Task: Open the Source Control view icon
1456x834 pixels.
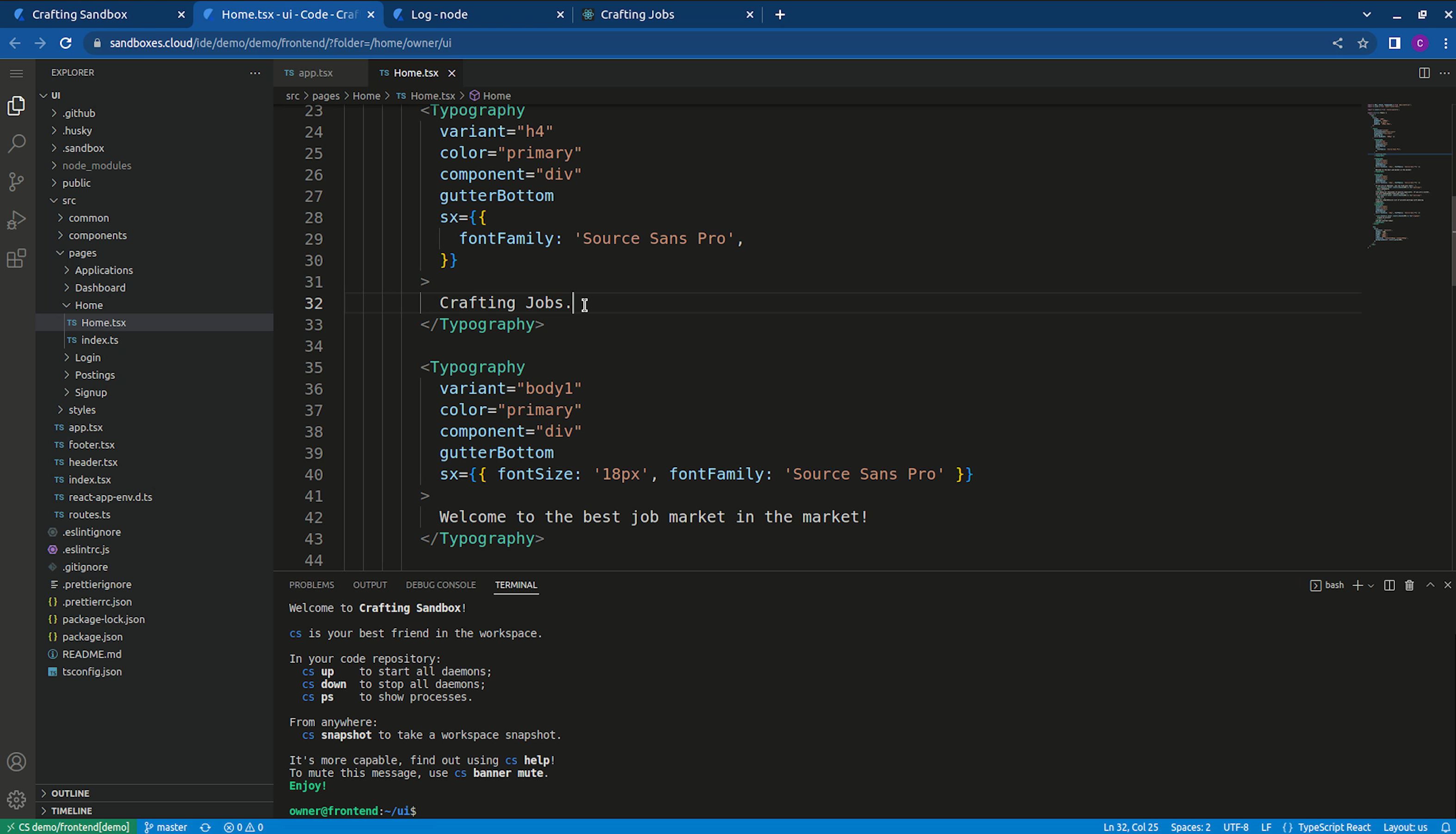Action: click(17, 182)
